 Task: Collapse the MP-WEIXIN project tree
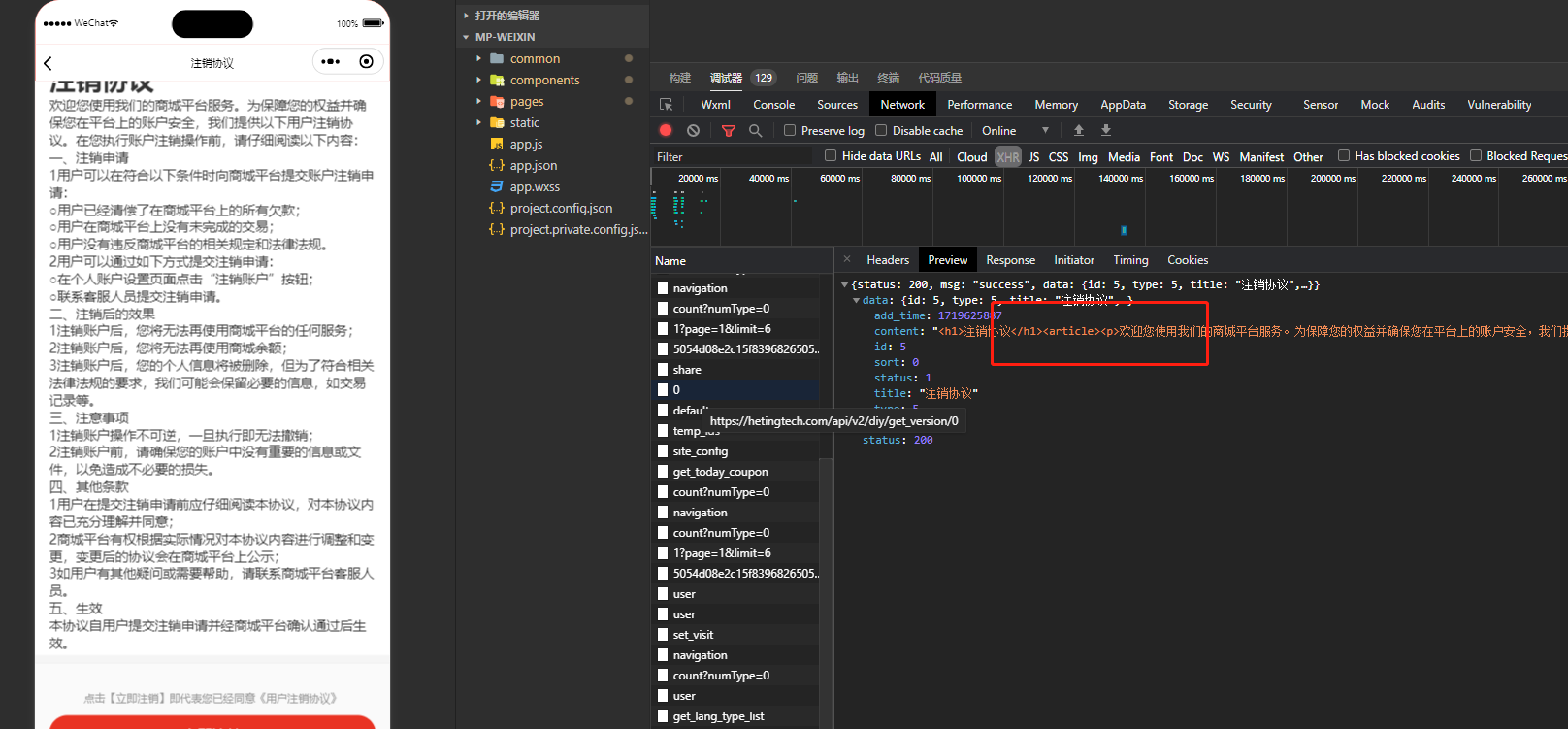pos(467,37)
